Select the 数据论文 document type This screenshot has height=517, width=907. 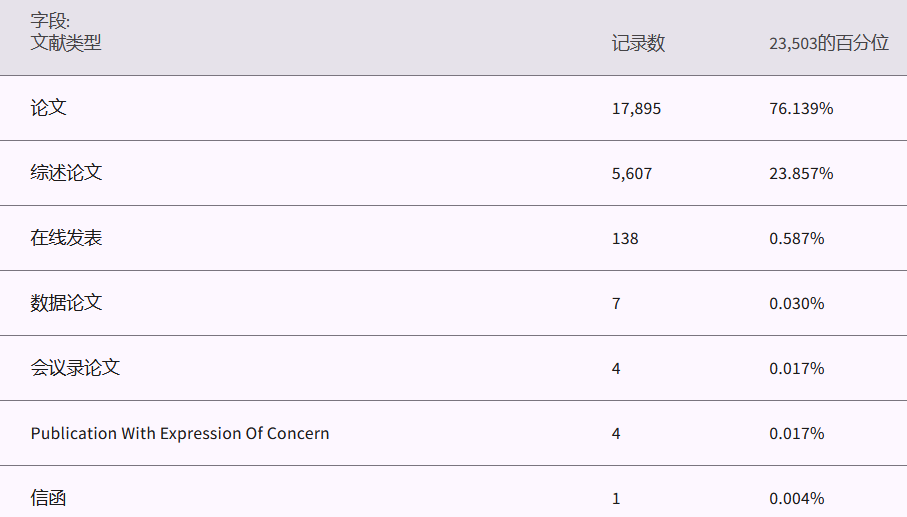(x=66, y=302)
